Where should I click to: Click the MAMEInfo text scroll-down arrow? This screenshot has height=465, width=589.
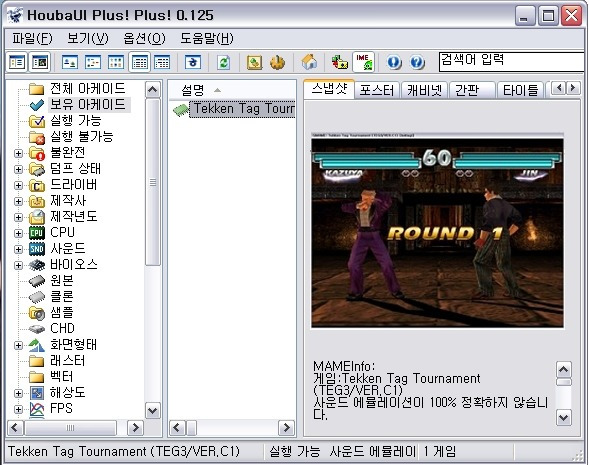coord(563,417)
